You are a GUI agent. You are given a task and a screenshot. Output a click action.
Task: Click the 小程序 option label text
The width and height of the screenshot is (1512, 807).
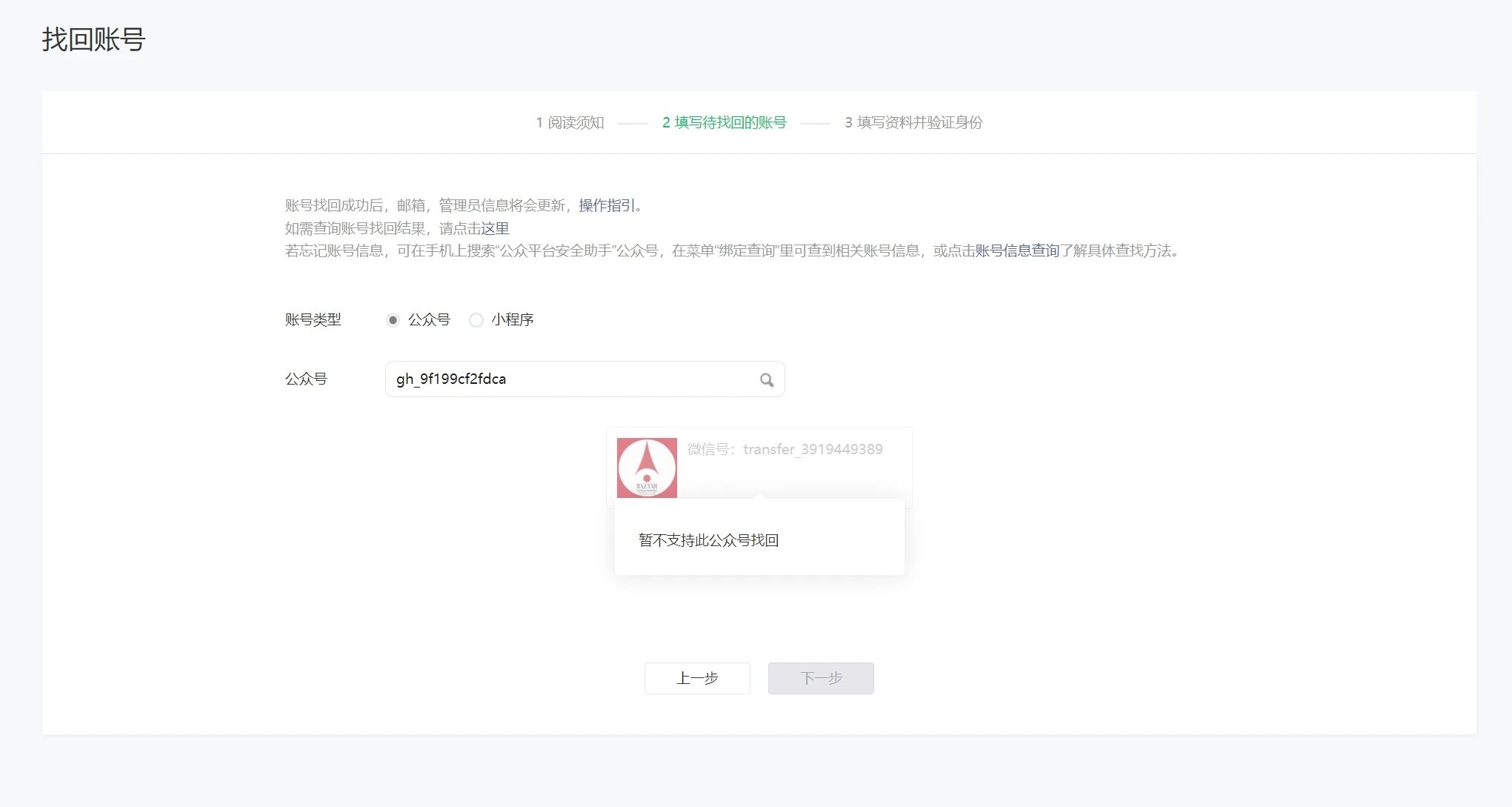click(x=512, y=320)
